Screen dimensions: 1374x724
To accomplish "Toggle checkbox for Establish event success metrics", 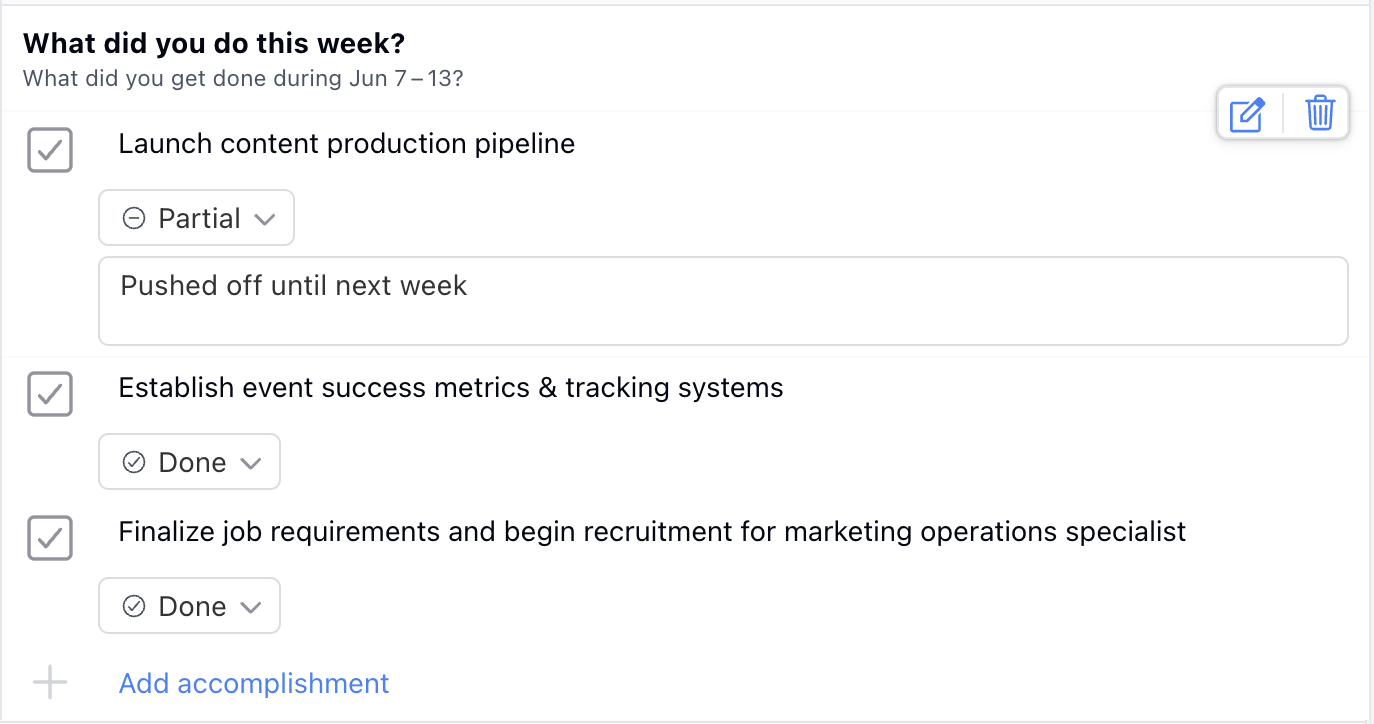I will pyautogui.click(x=50, y=394).
